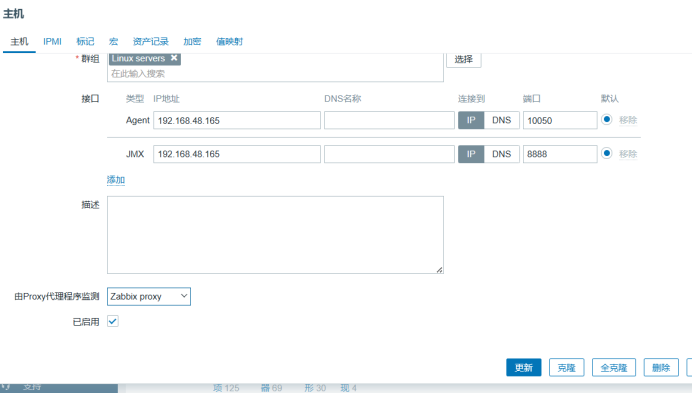This screenshot has height=393, width=692.
Task: Select the 主机 tab
Action: 19,42
